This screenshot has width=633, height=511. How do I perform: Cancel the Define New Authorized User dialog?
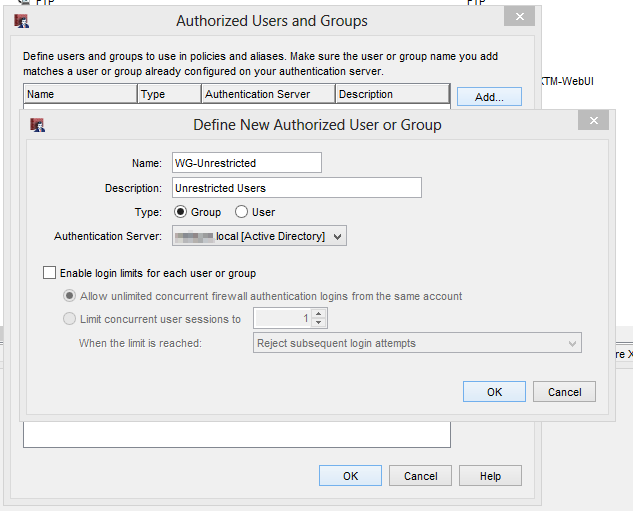564,392
